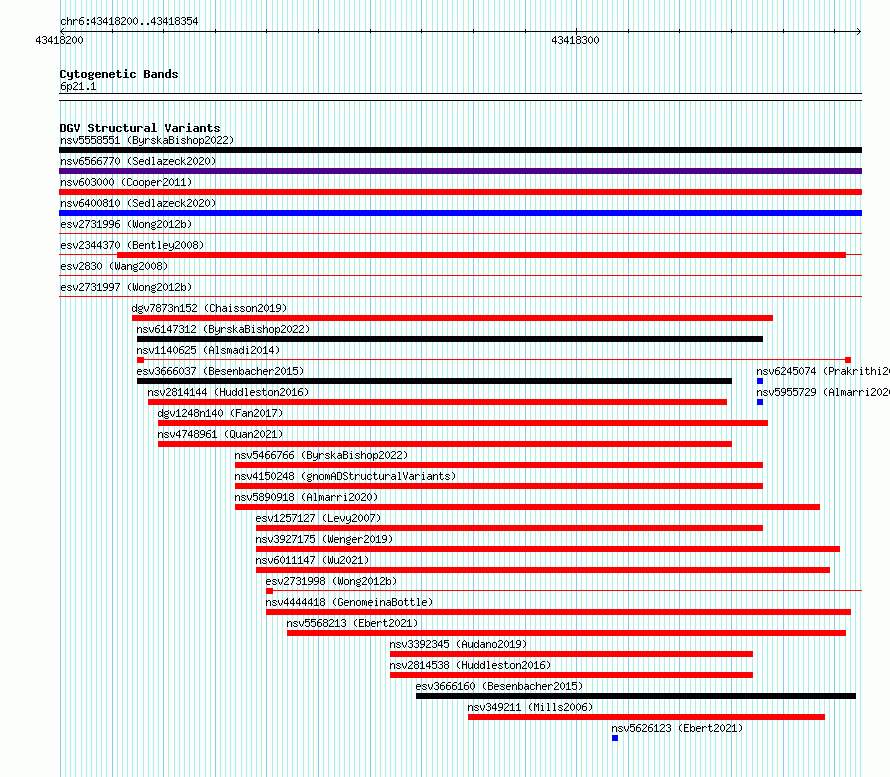Click esv1257127 (Levy2007) label
The width and height of the screenshot is (890, 777).
point(318,518)
